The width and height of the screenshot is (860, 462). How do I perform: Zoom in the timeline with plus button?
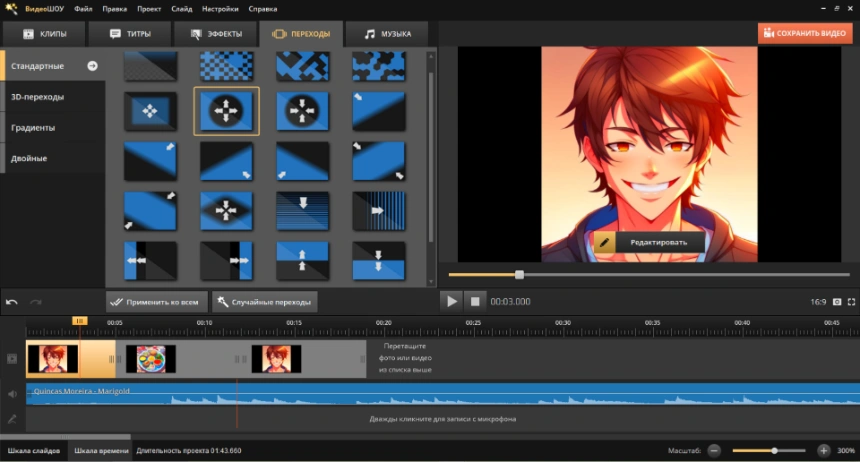824,450
